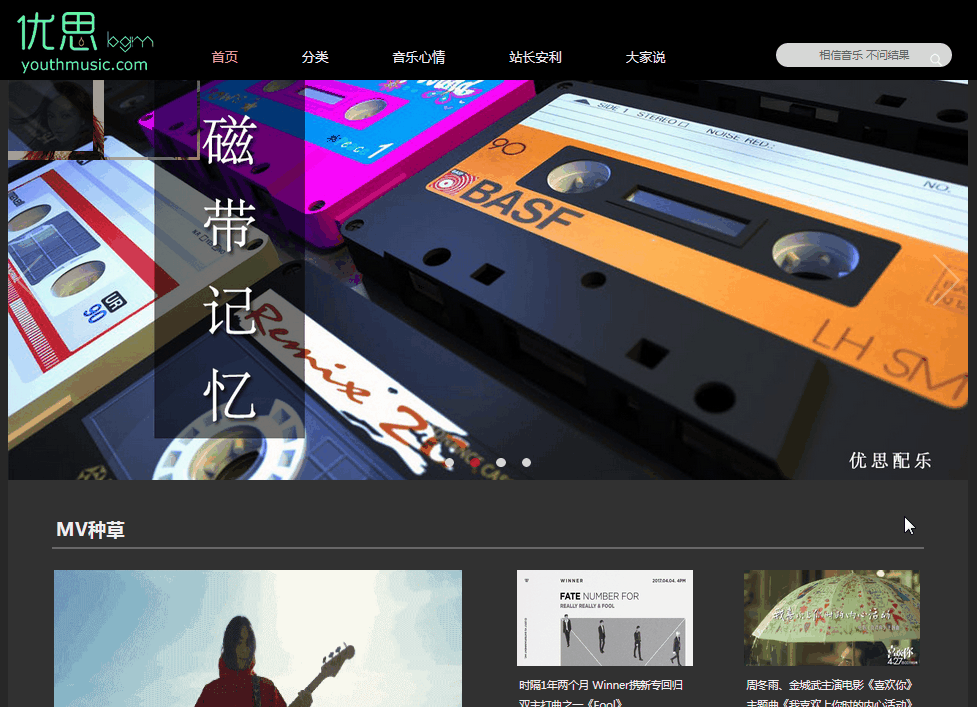
Task: Select the third carousel dot
Action: [x=501, y=462]
